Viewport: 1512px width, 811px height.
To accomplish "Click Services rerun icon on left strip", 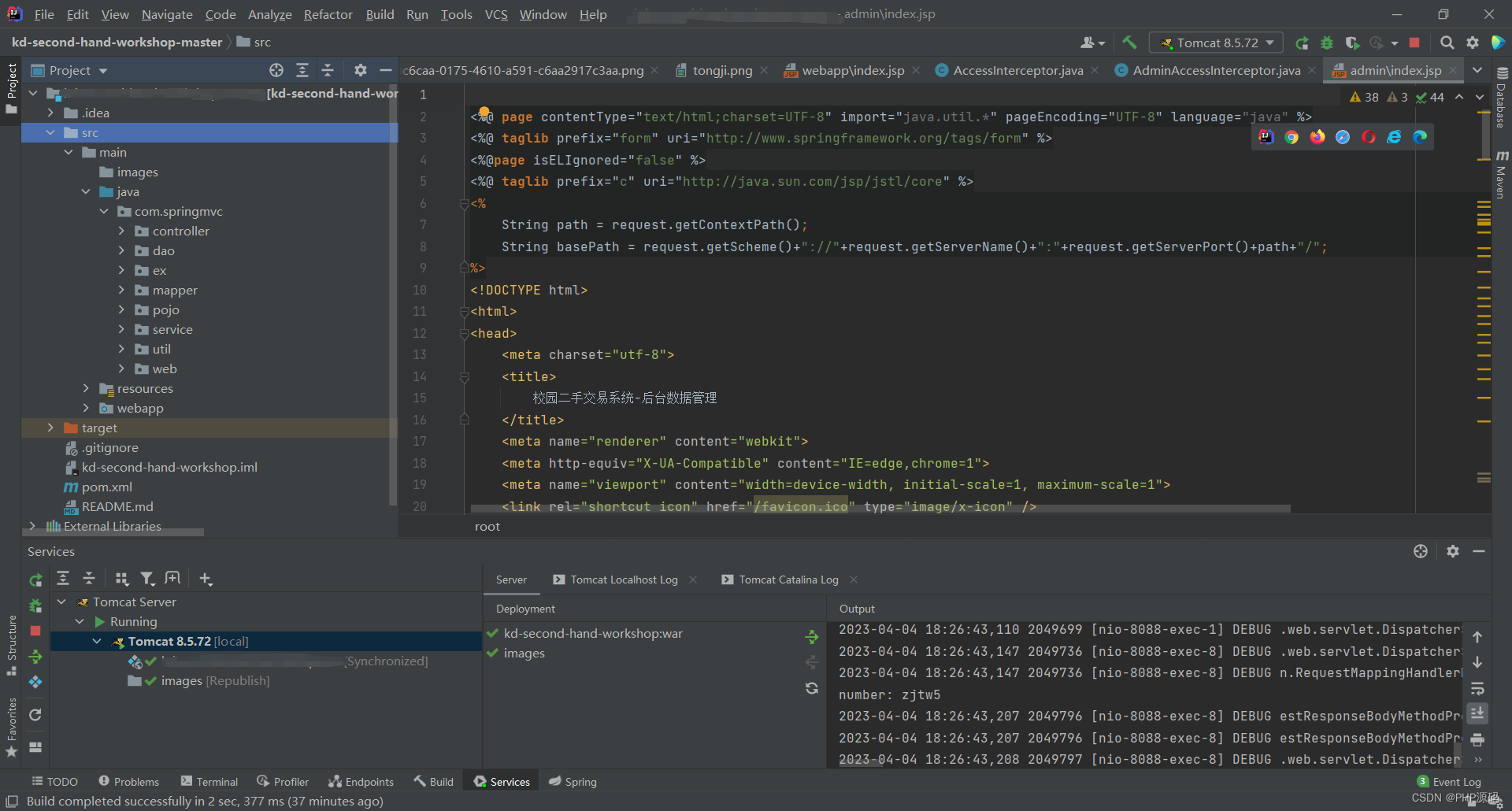I will [35, 580].
